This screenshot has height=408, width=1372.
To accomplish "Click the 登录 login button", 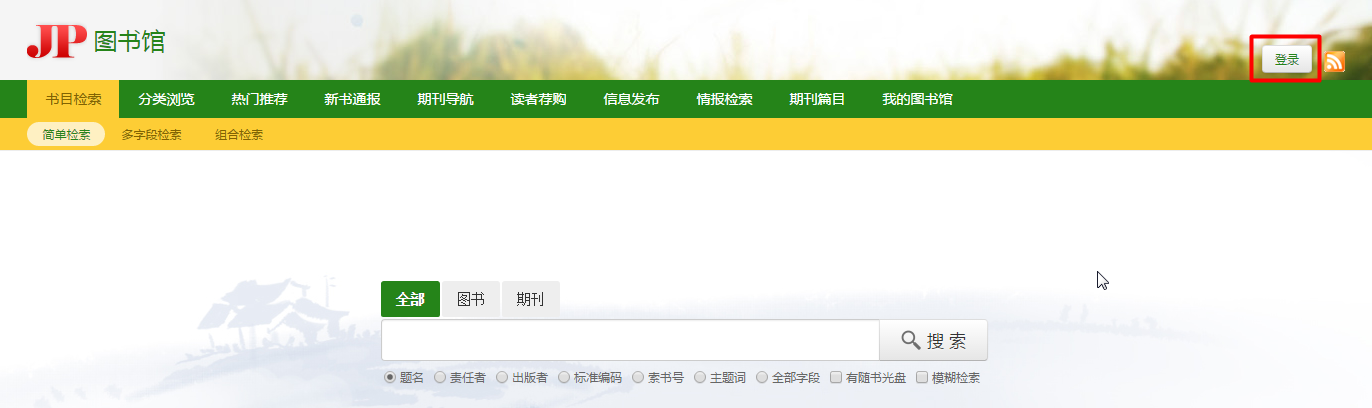I will point(1286,60).
